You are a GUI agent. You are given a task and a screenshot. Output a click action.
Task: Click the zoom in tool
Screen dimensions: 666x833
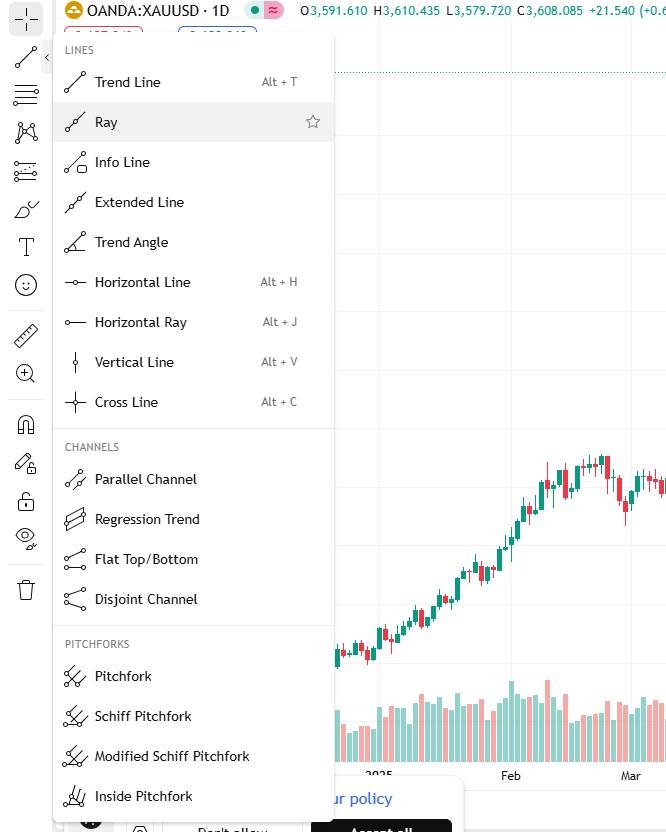pyautogui.click(x=25, y=373)
